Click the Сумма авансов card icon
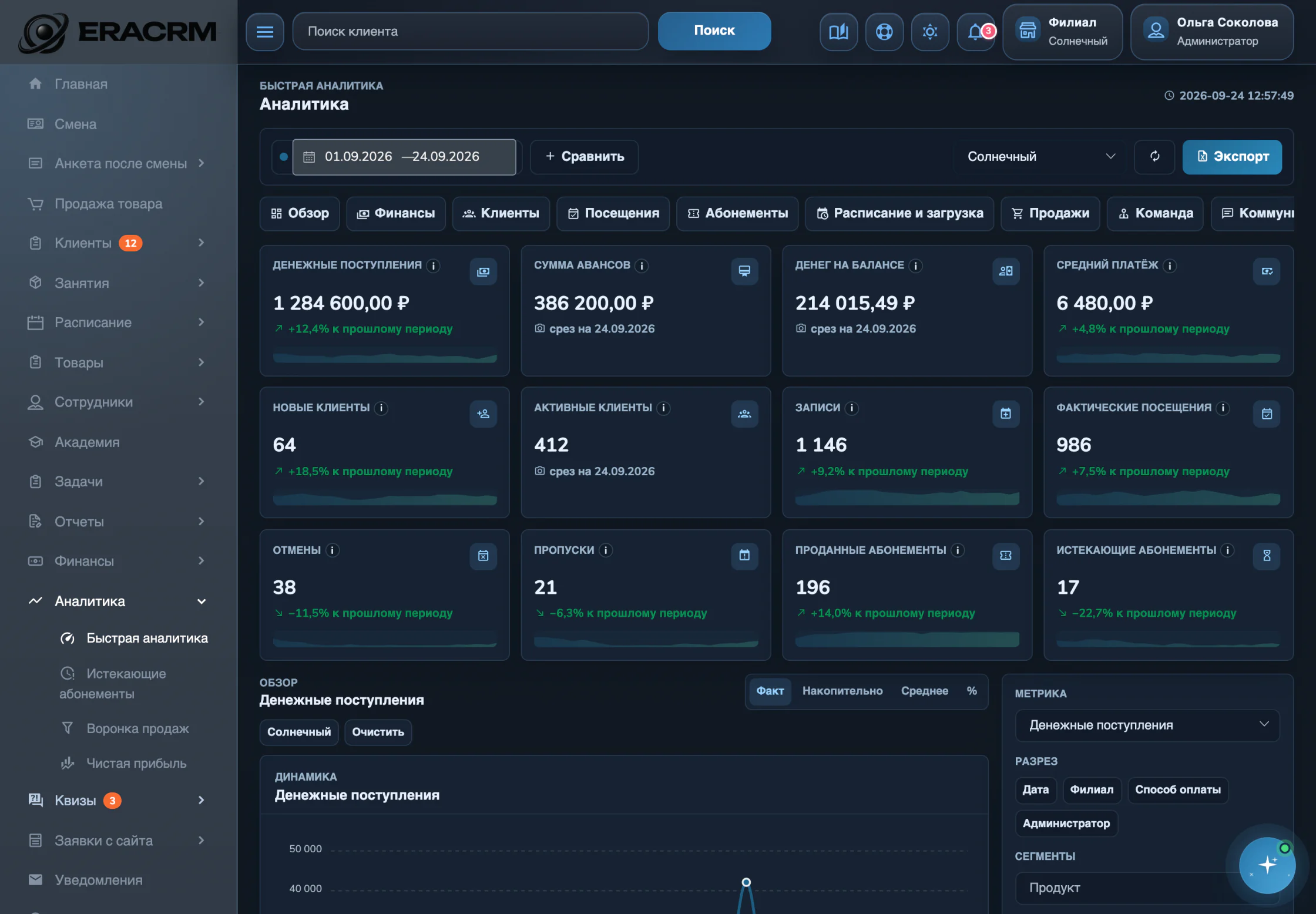The height and width of the screenshot is (914, 1316). click(x=744, y=271)
